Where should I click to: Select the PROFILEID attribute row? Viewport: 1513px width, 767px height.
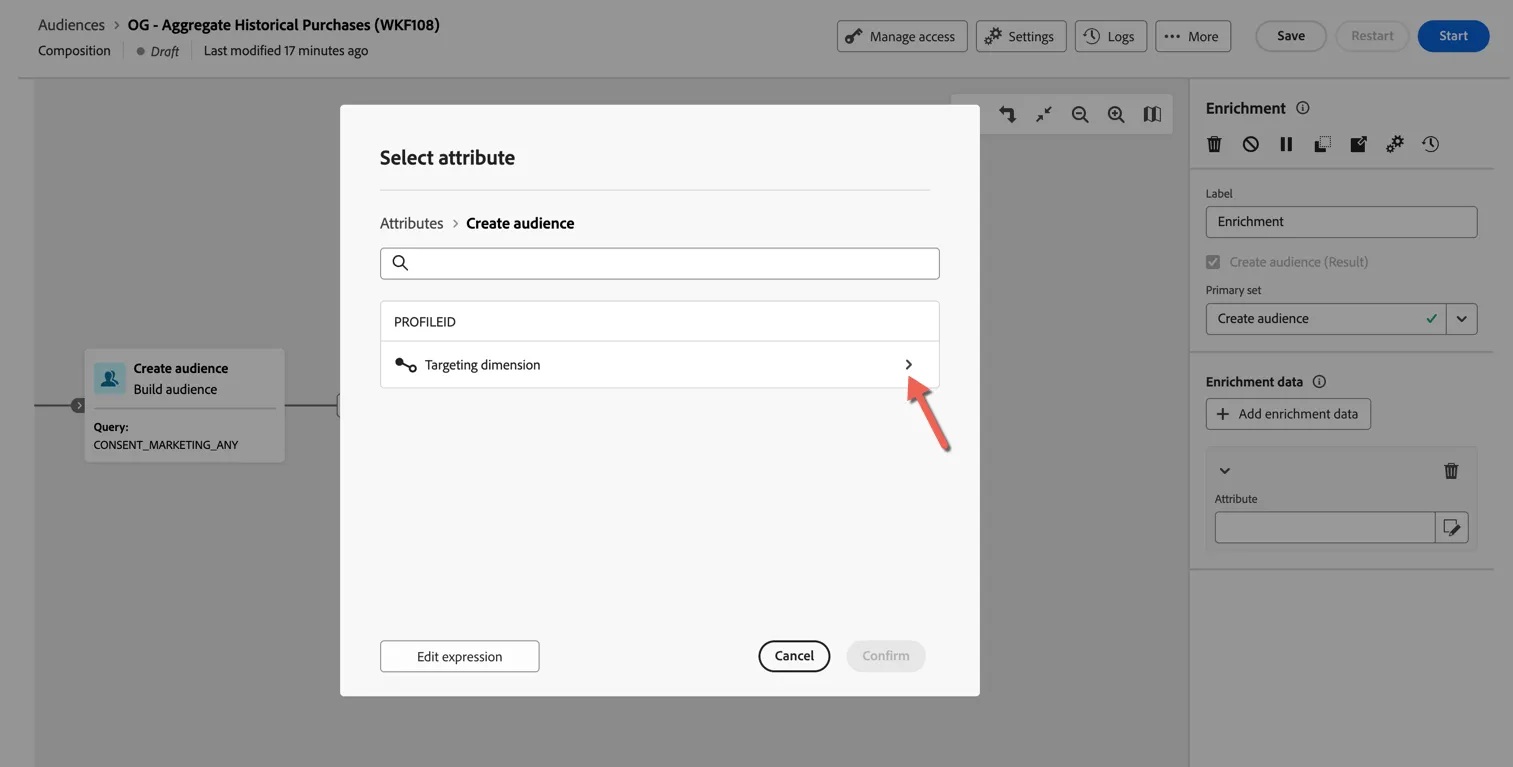[x=659, y=322]
